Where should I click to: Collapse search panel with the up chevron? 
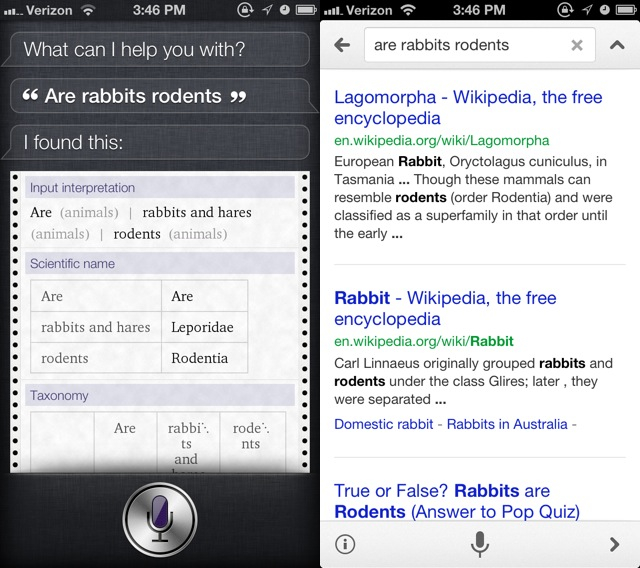(617, 45)
